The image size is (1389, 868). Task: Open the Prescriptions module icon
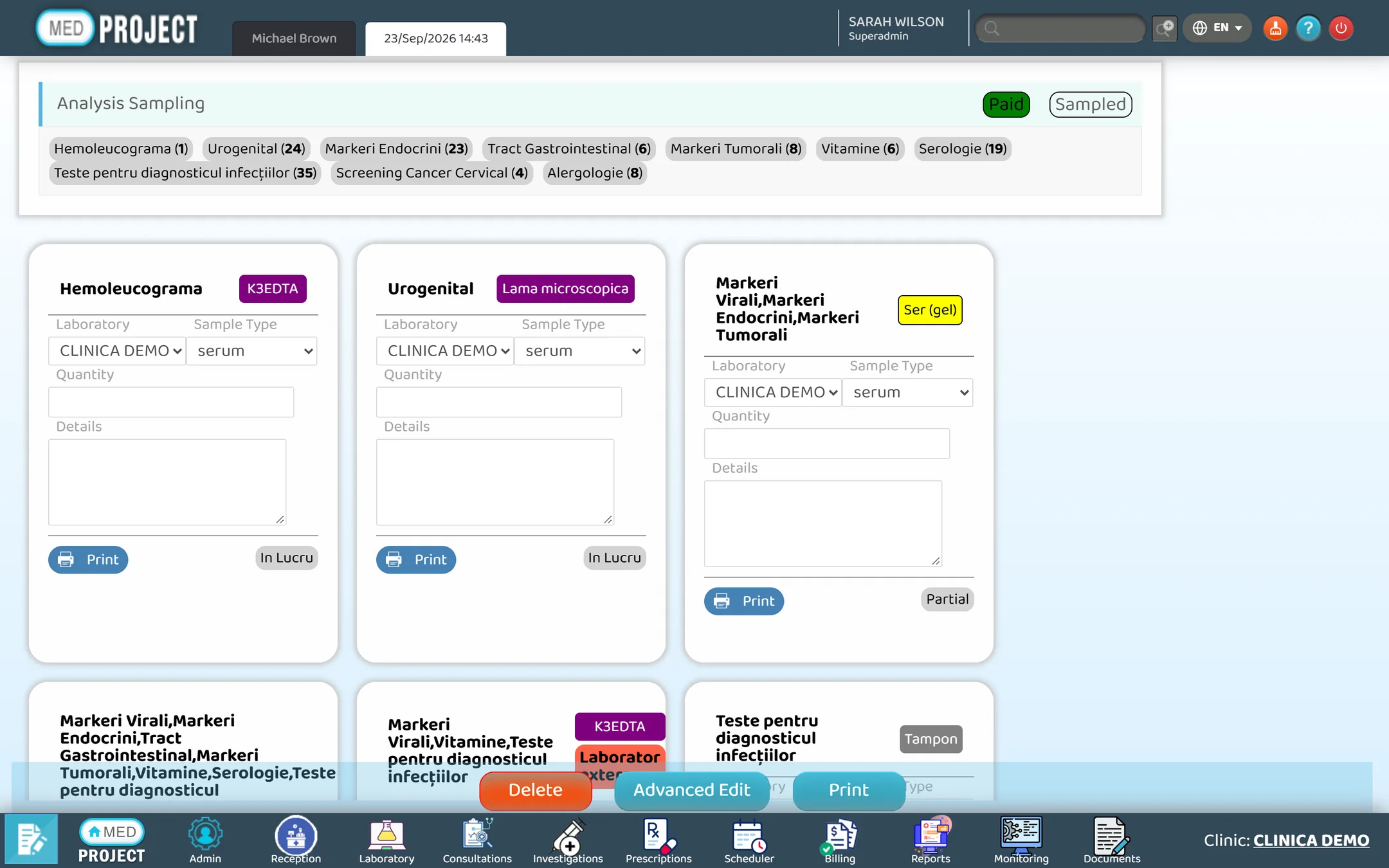pos(658,840)
